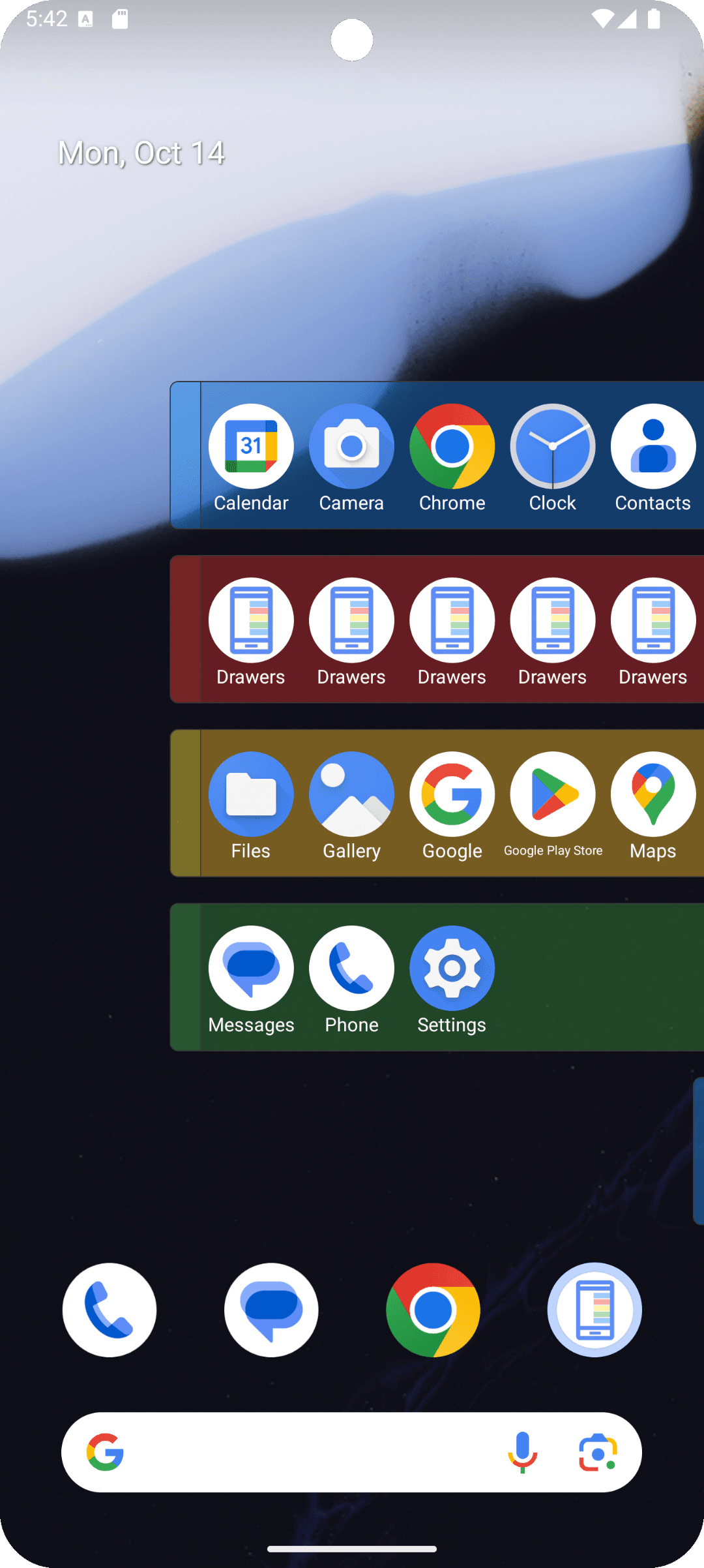Open Google Lens camera search

point(598,1452)
